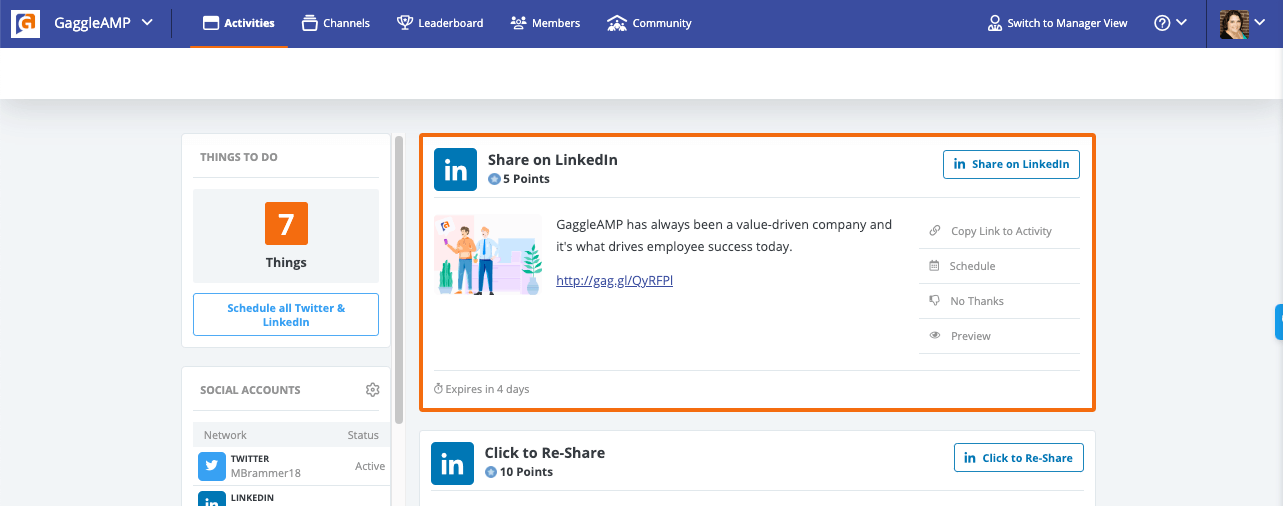
Task: Click the Activities tab icon
Action: 211,23
